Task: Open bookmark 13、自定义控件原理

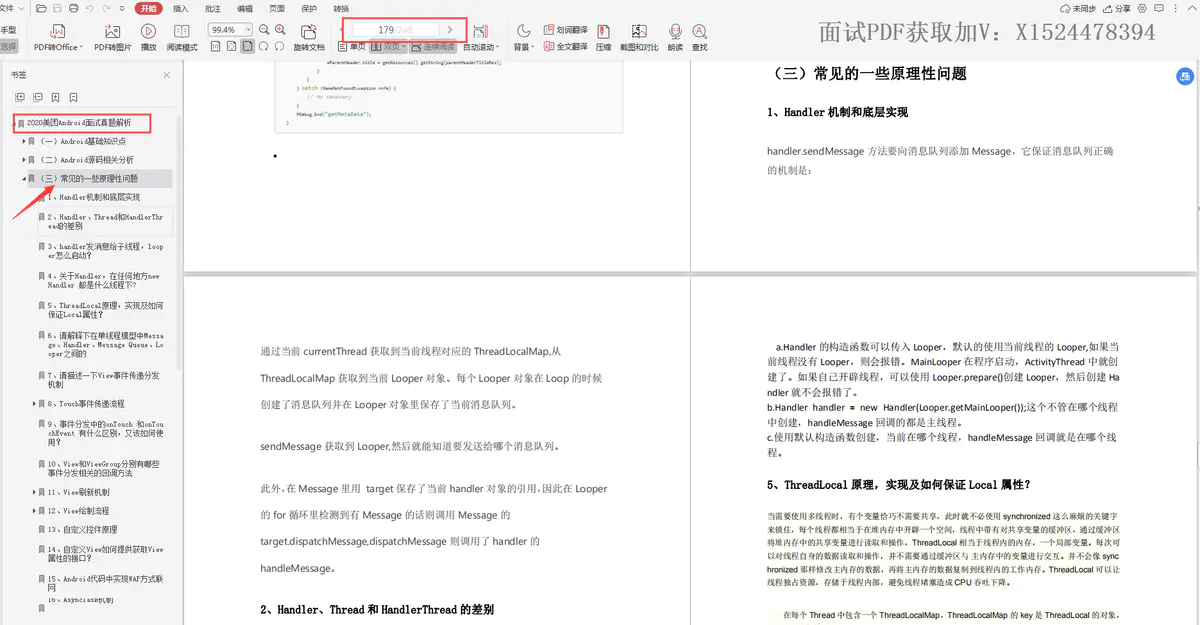Action: click(82, 530)
